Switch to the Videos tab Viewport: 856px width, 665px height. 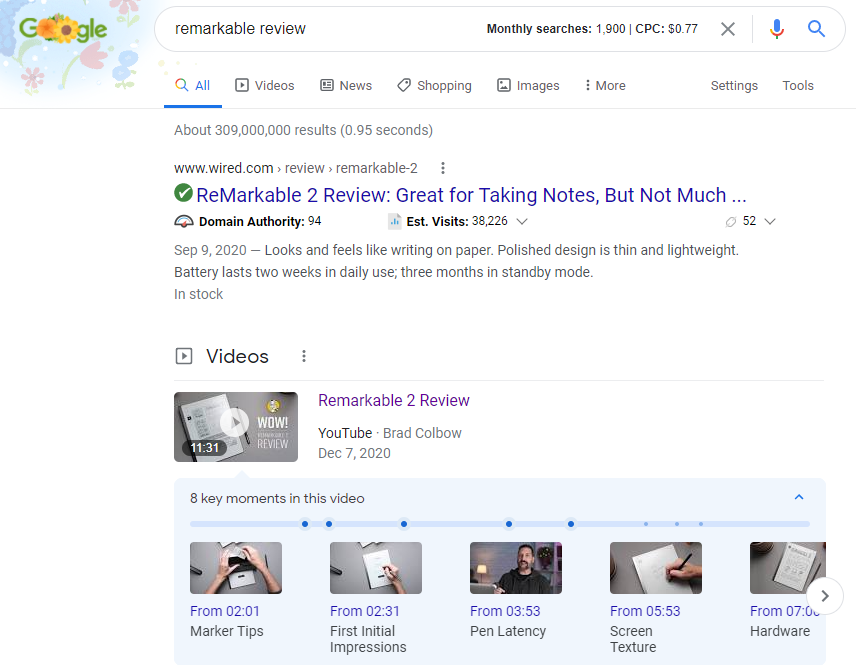pos(265,85)
